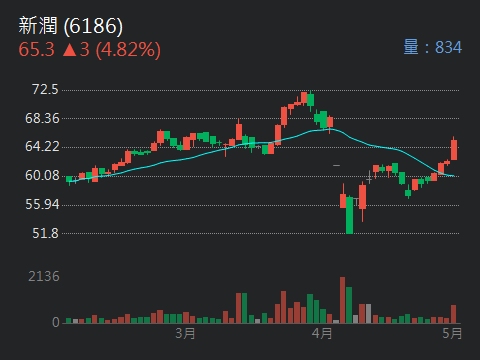Click the volume label 量：834
This screenshot has height=360, width=480.
click(x=432, y=47)
